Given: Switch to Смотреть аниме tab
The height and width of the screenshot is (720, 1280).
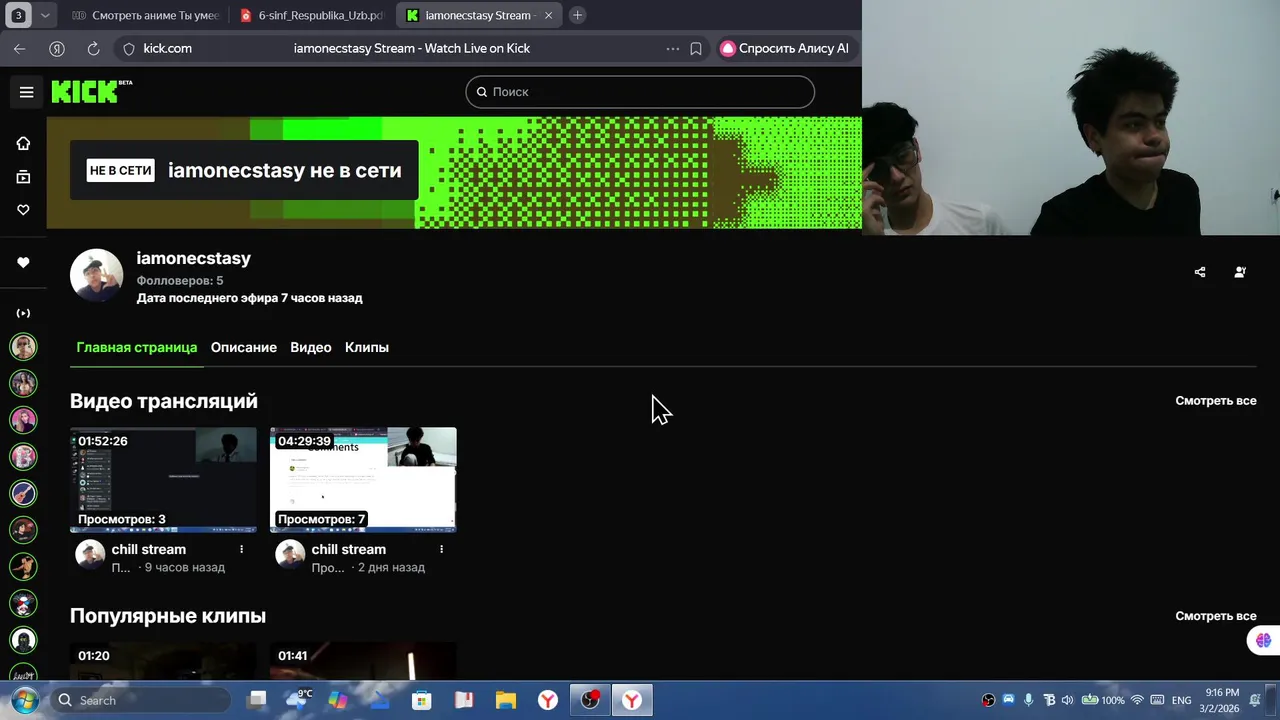Looking at the screenshot, I should coord(146,15).
